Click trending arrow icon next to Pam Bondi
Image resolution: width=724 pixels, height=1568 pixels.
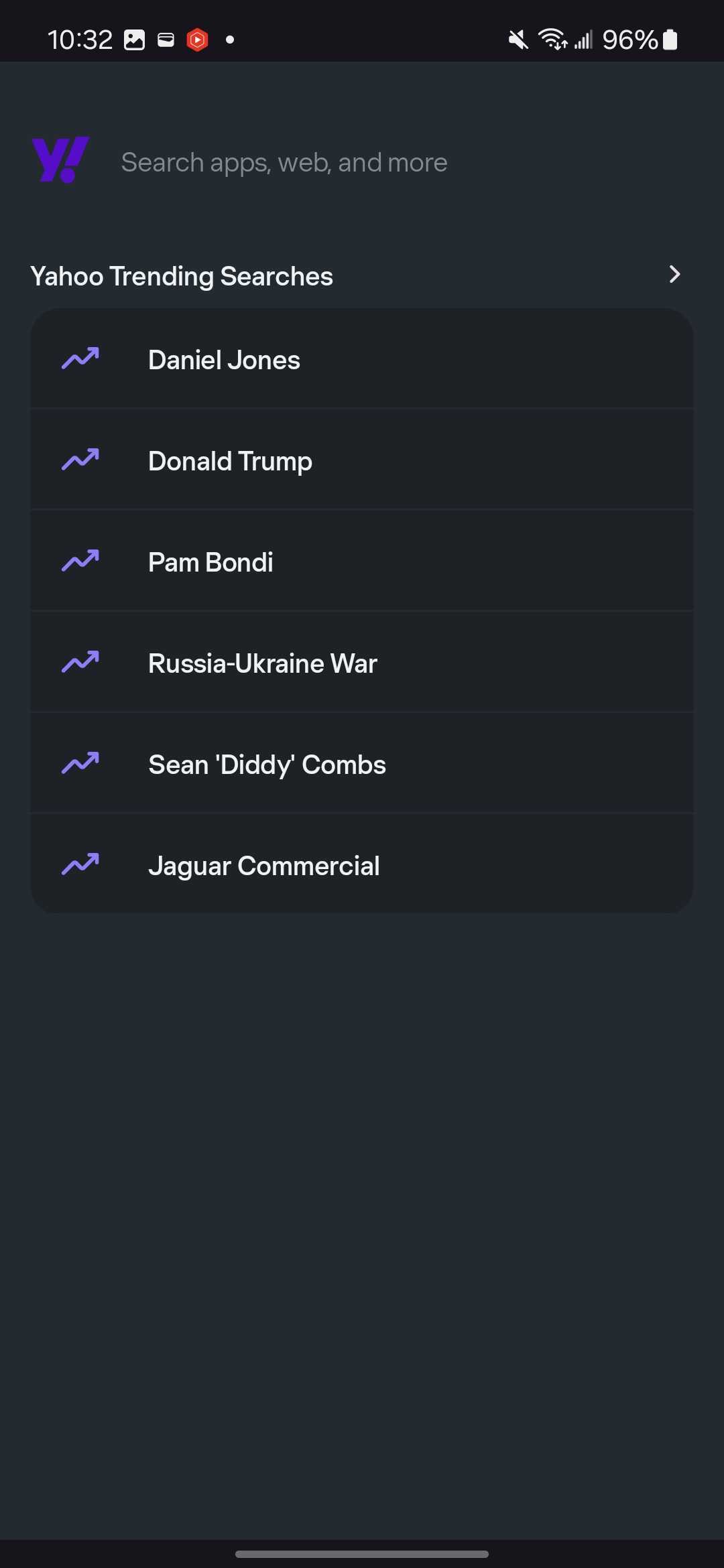[80, 562]
